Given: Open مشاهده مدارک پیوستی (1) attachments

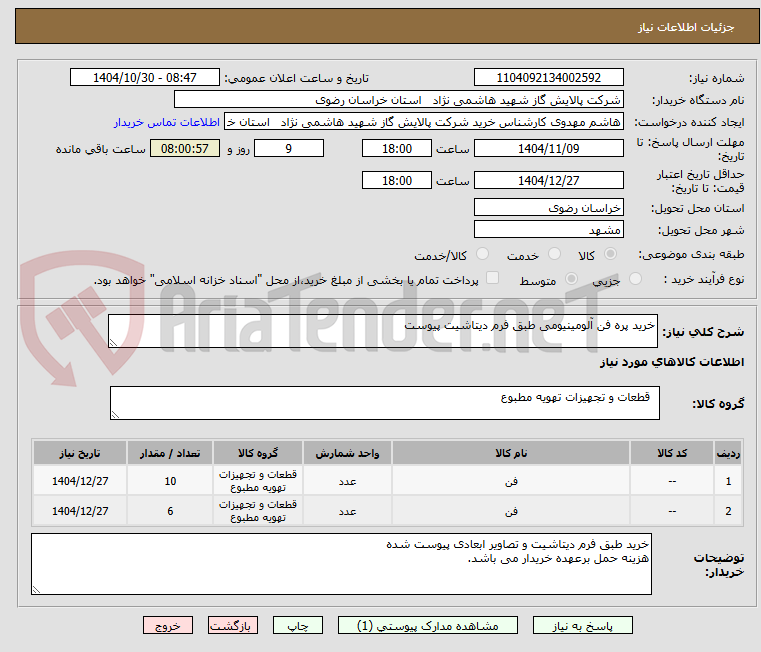Looking at the screenshot, I should coord(428,625).
